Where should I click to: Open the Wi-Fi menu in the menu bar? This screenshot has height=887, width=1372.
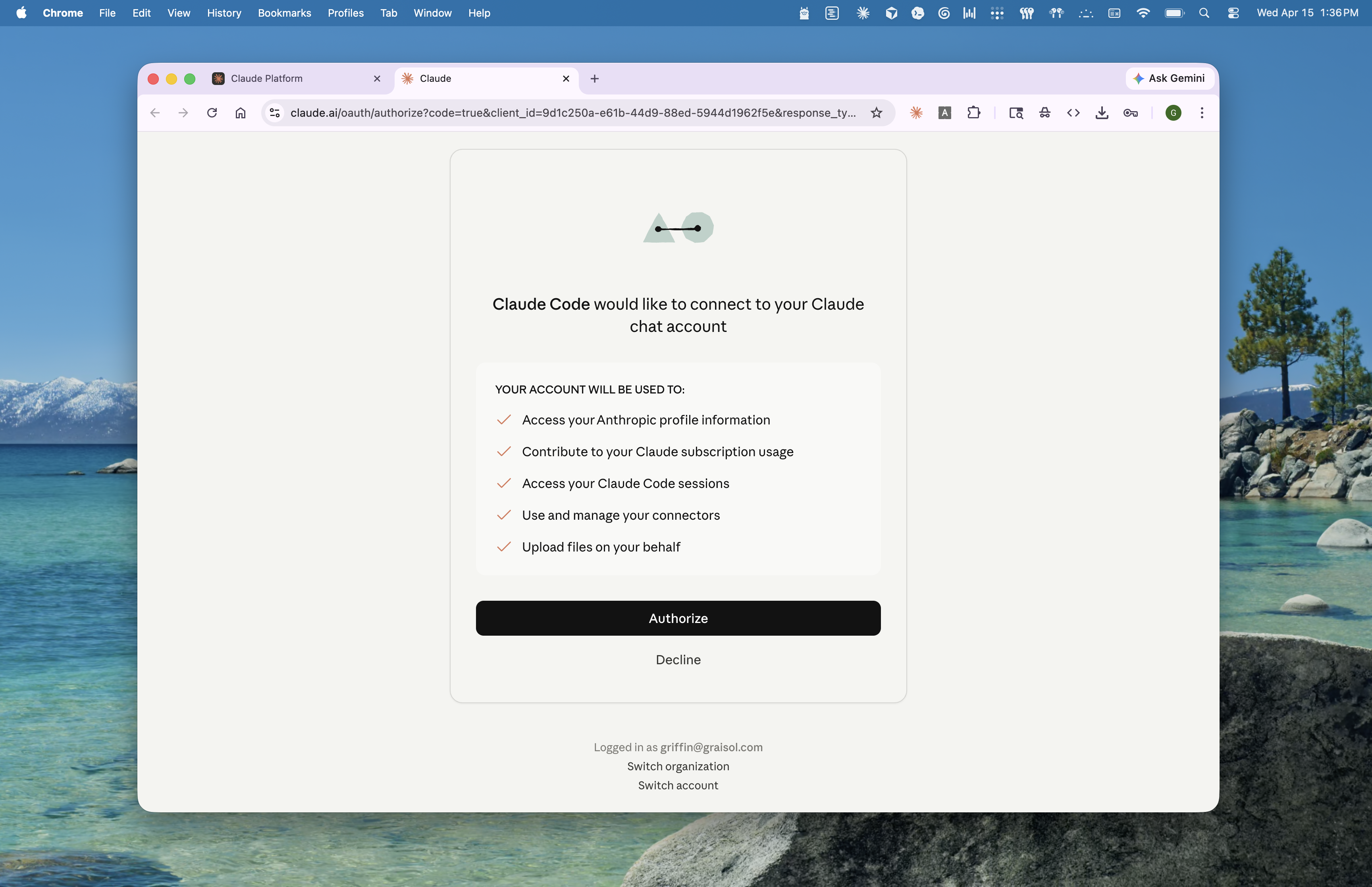click(x=1143, y=13)
